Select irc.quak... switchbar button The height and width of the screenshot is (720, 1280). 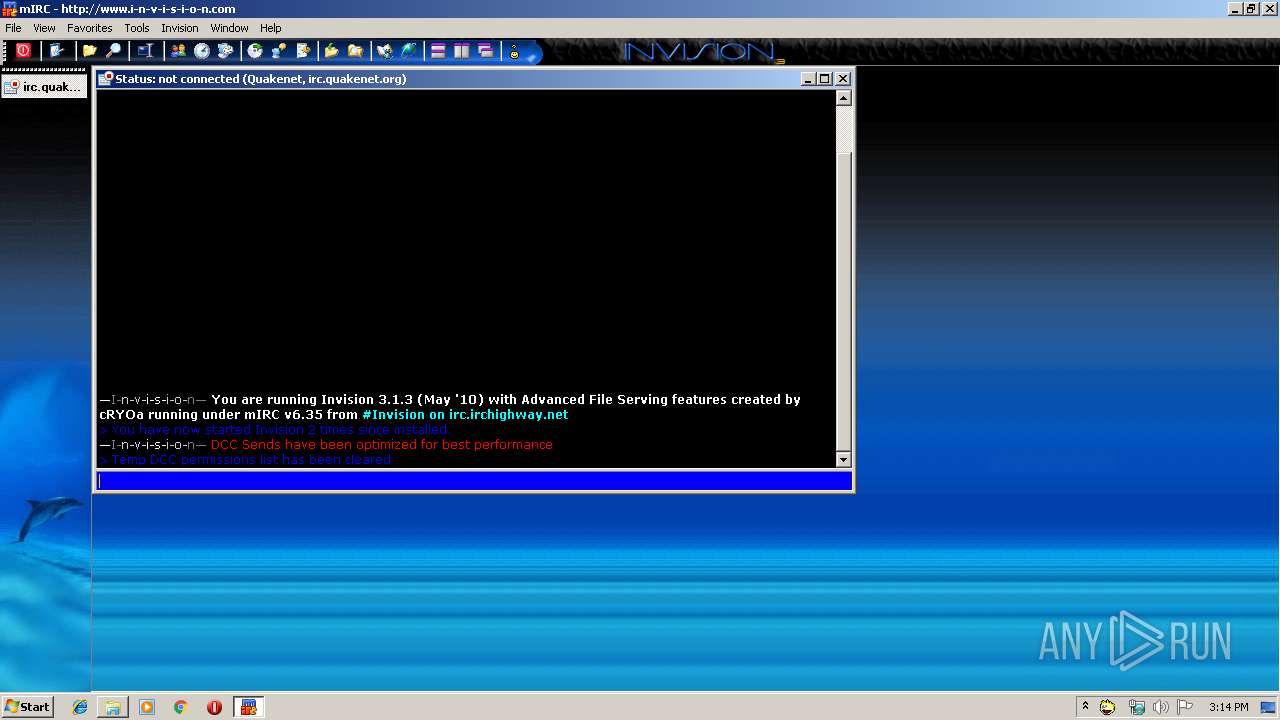point(44,87)
